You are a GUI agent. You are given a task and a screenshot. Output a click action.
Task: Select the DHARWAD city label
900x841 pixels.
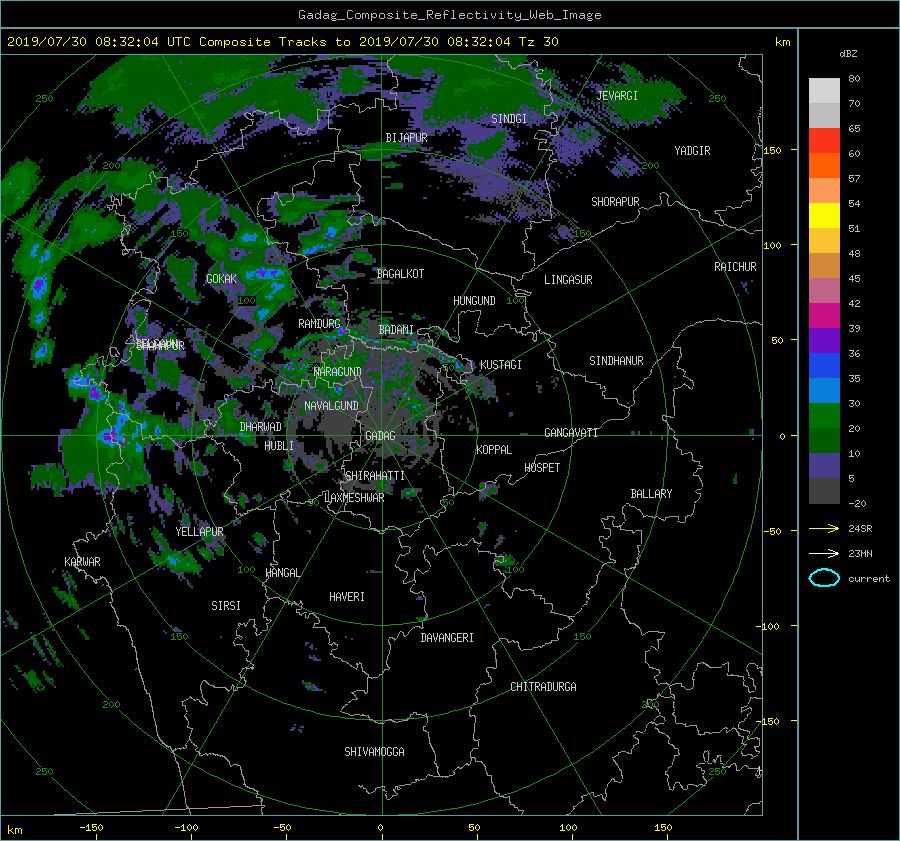261,427
